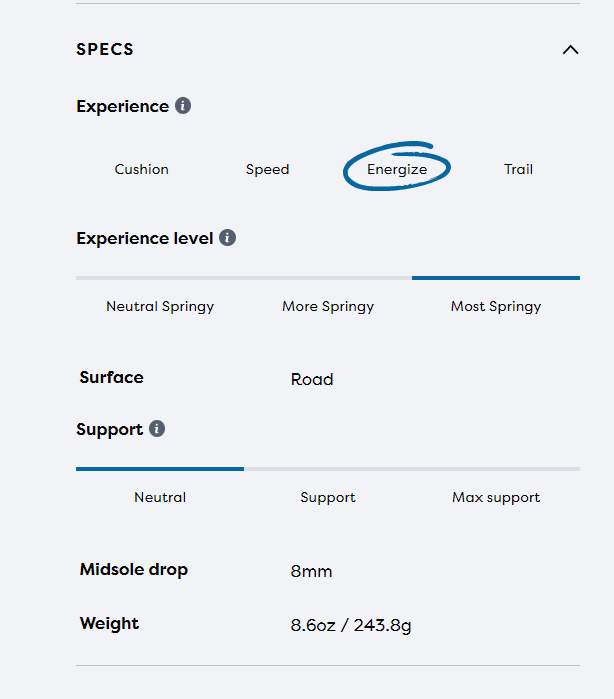Click the Road surface value
The image size is (614, 699).
[312, 379]
